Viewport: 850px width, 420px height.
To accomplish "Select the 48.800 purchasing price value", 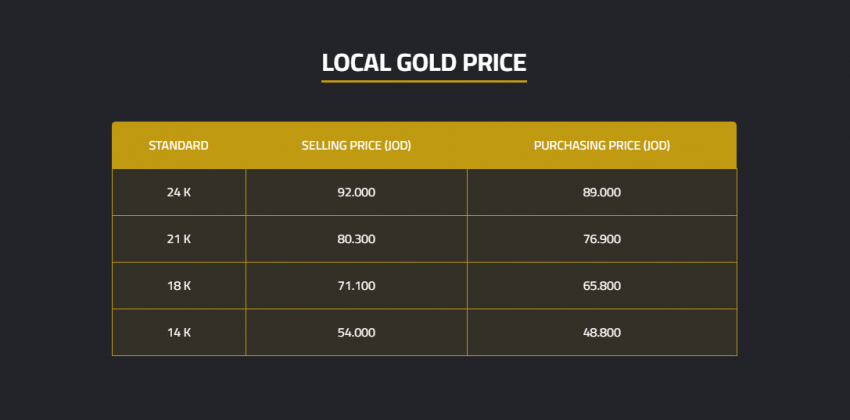I will click(x=602, y=332).
